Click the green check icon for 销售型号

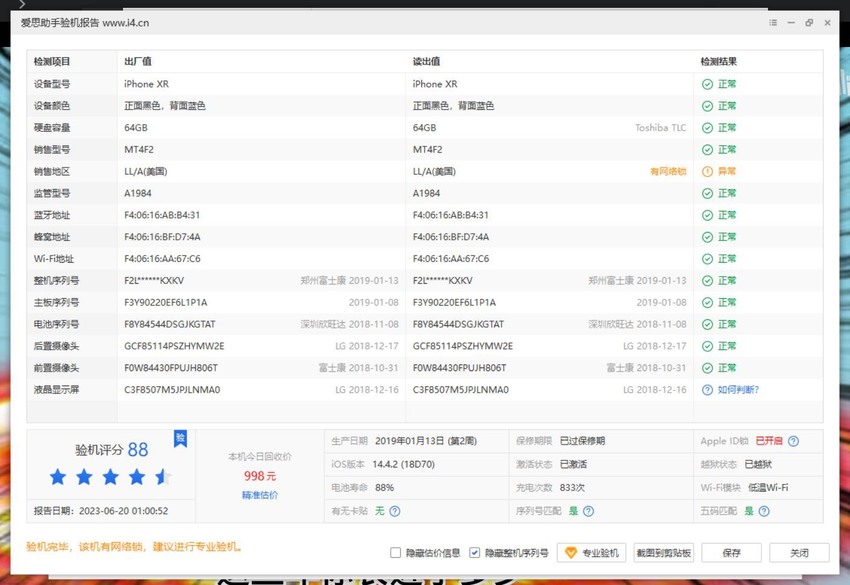tap(707, 150)
